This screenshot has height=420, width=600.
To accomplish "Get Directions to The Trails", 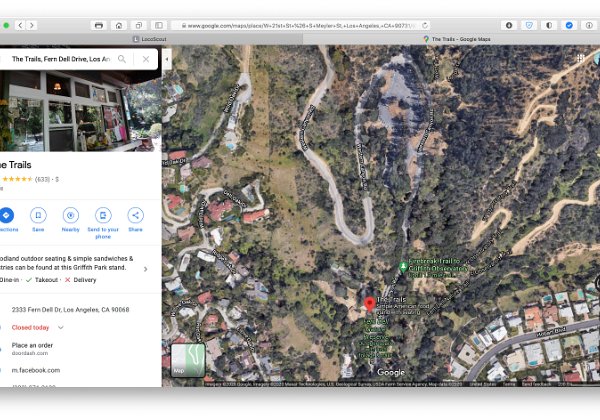I will click(x=6, y=220).
